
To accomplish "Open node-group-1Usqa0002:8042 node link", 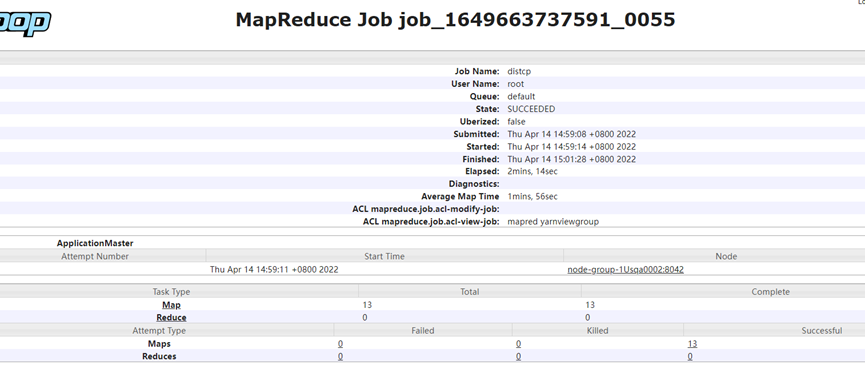I will coord(626,270).
